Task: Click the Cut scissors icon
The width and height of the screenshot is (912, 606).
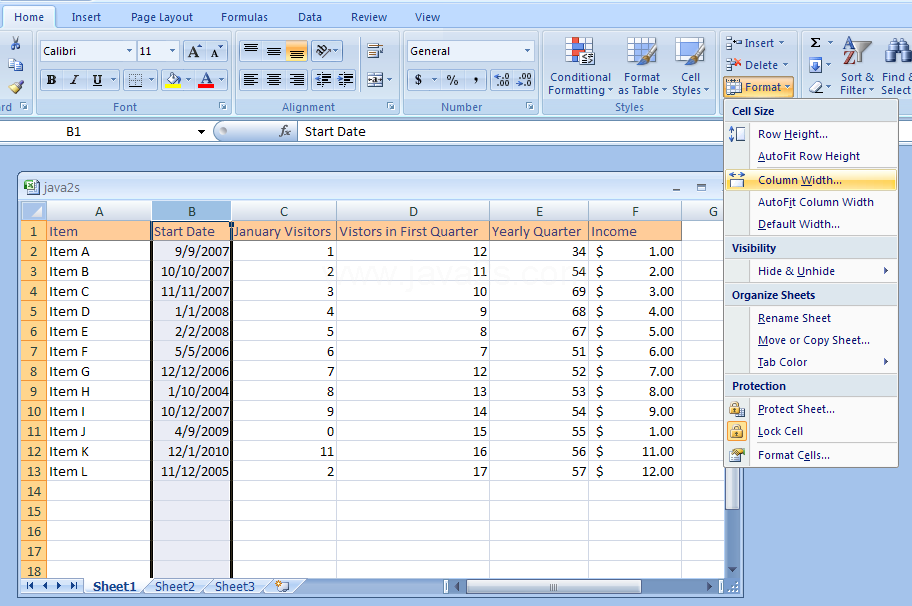Action: 16,43
